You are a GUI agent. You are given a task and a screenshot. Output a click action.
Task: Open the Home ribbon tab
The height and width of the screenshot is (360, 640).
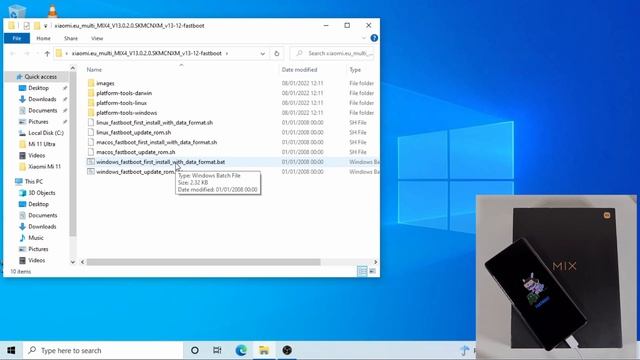pyautogui.click(x=43, y=38)
